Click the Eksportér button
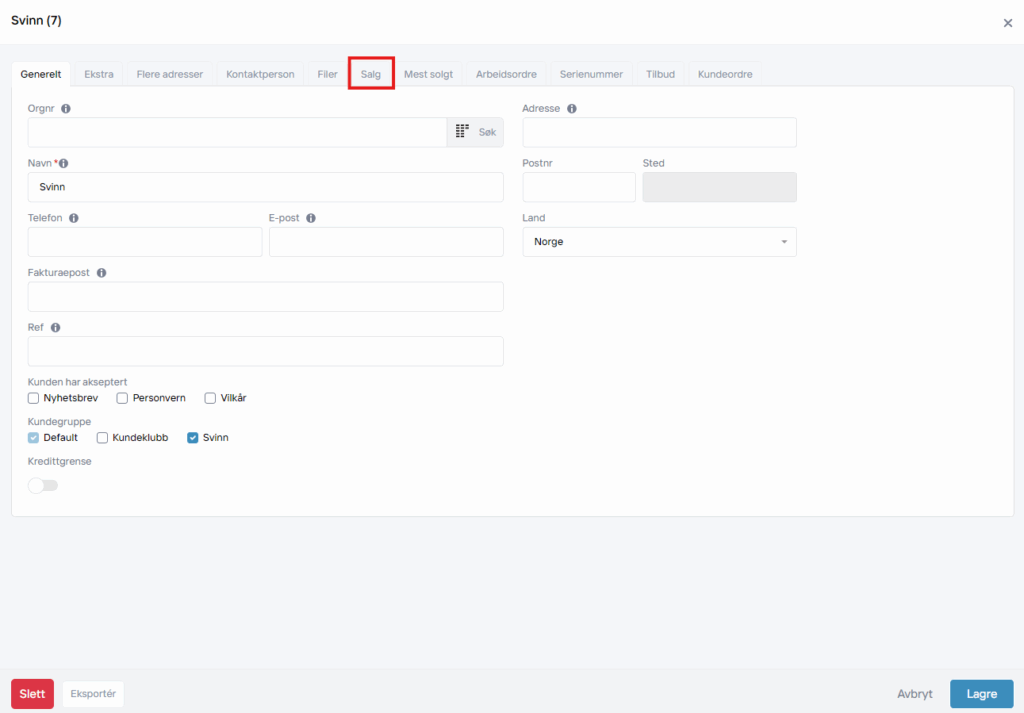The image size is (1024, 713). 93,694
